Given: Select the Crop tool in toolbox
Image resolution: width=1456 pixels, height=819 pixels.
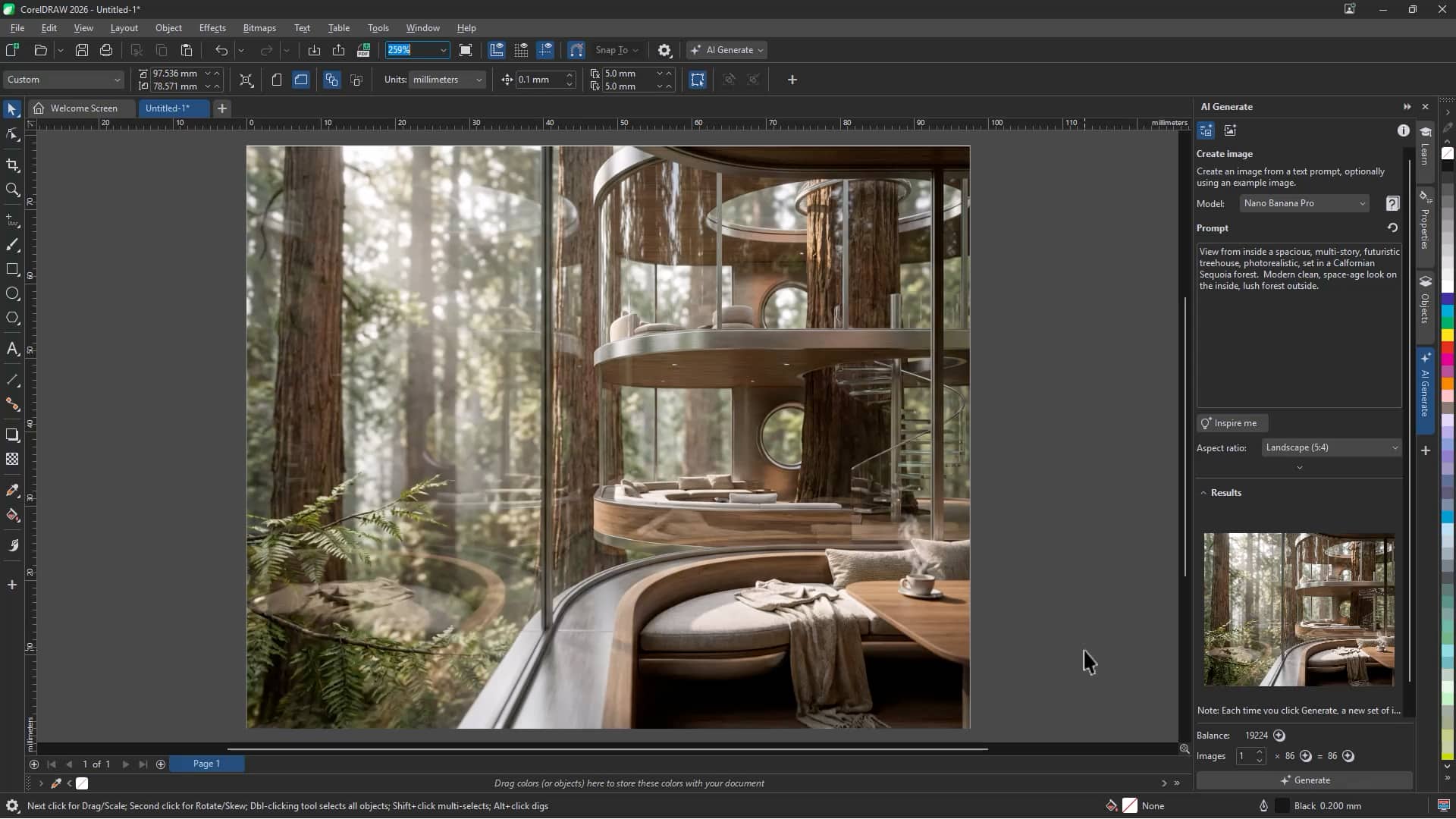Looking at the screenshot, I should (12, 165).
